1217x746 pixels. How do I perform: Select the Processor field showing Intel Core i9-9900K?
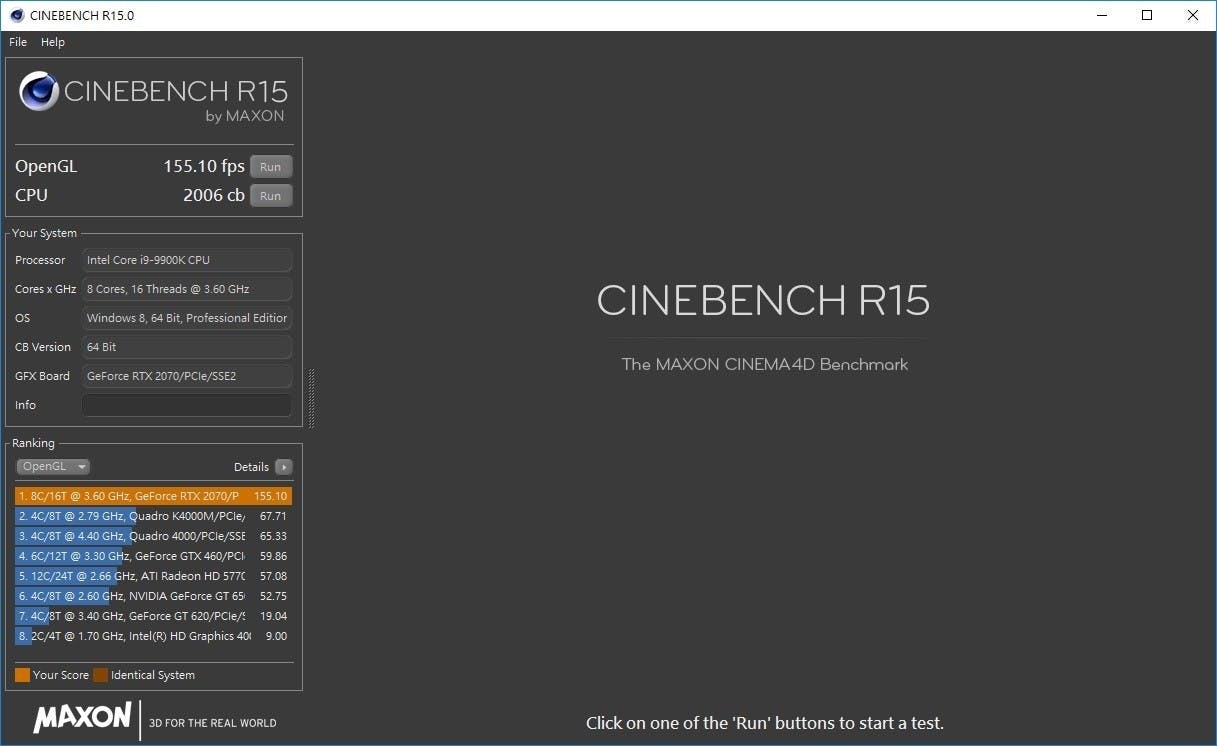click(x=187, y=260)
